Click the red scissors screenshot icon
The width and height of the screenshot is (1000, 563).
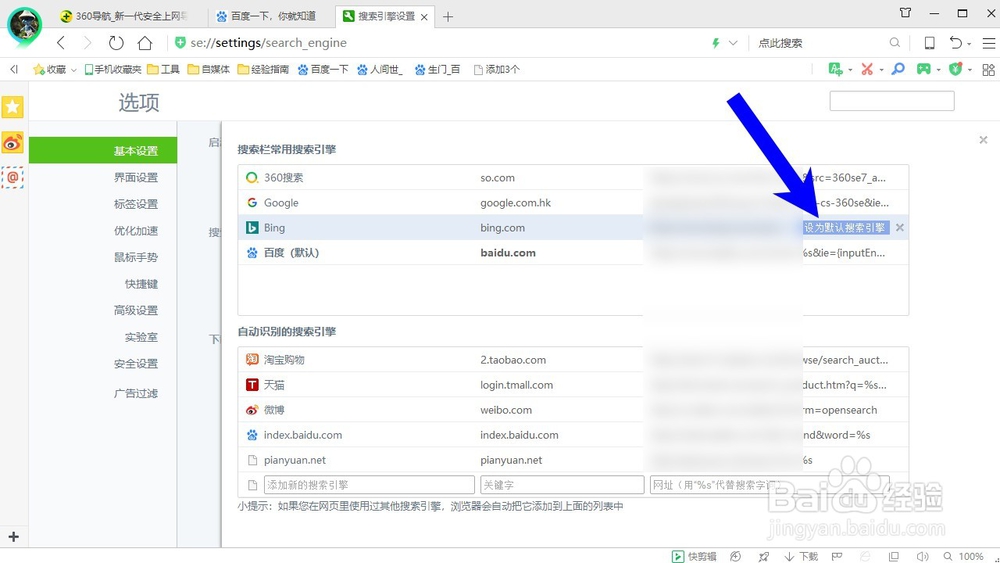pos(867,69)
